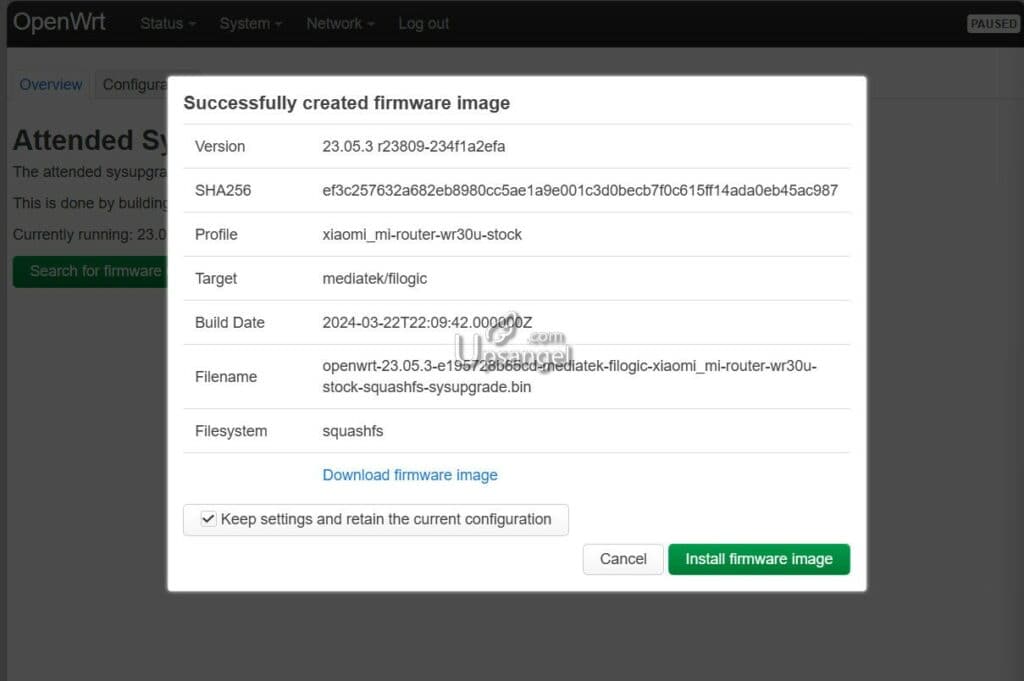The height and width of the screenshot is (681, 1024).
Task: Cancel the firmware installation dialog
Action: pos(622,559)
